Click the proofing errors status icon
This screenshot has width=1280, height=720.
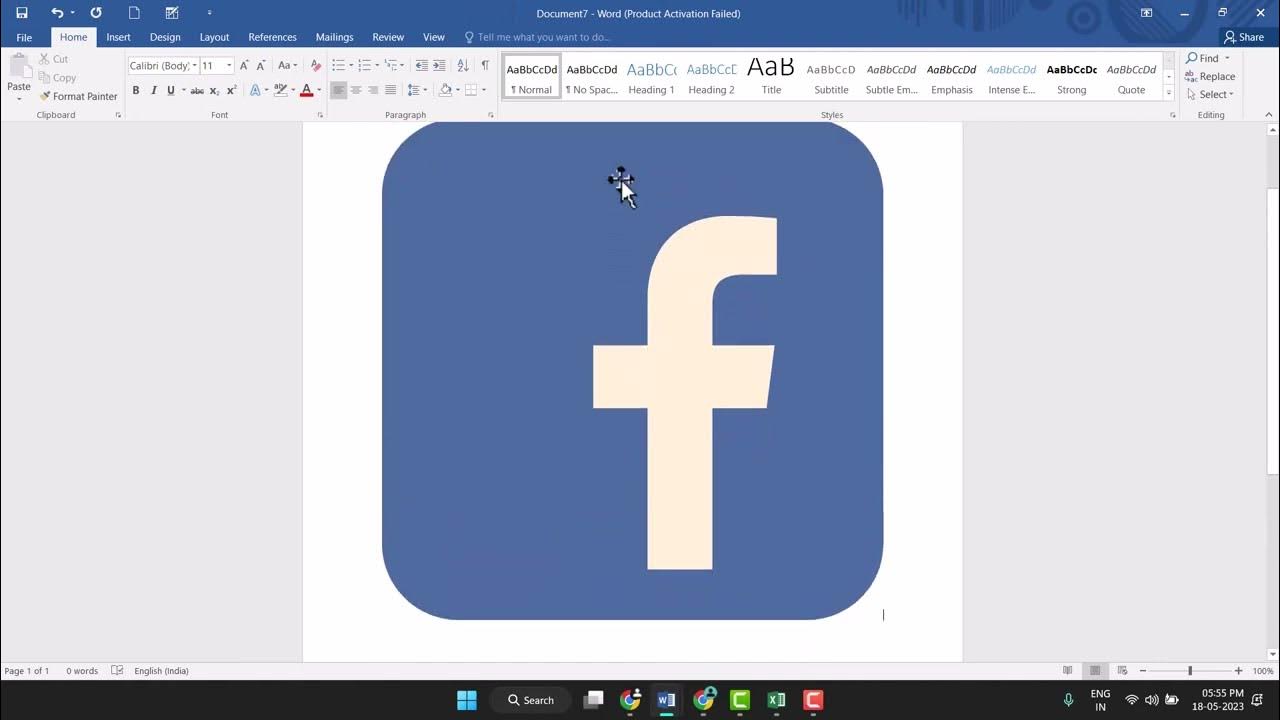117,671
